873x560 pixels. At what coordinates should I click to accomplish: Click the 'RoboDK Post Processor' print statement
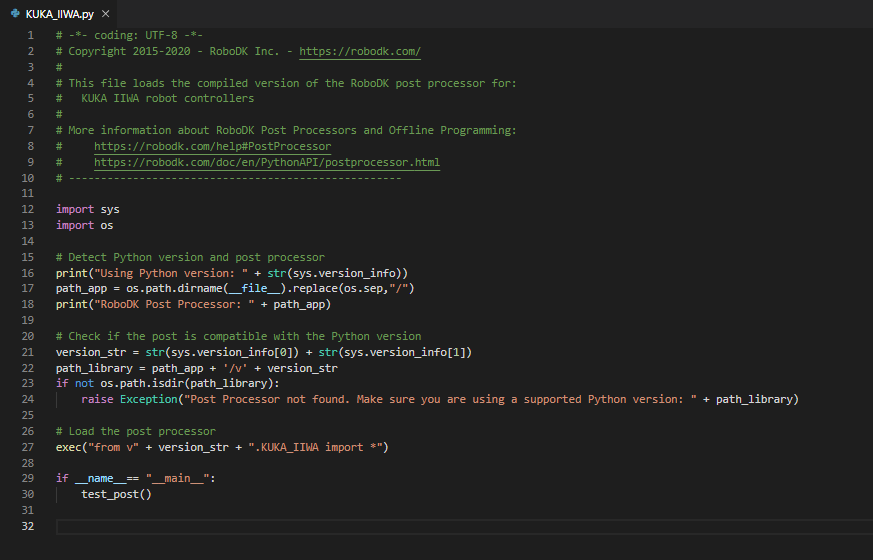[x=192, y=304]
